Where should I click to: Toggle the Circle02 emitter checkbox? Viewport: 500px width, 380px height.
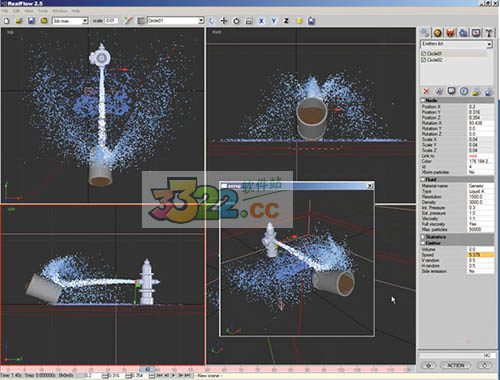[x=423, y=60]
